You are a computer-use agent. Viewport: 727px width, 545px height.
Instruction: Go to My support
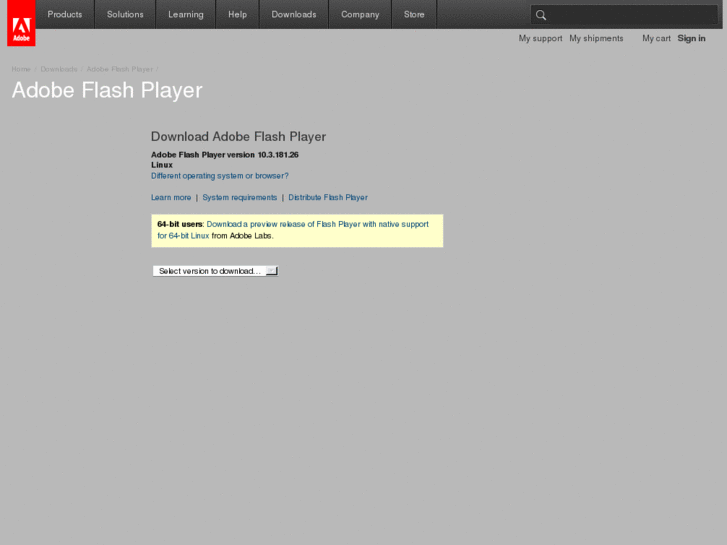pos(540,38)
